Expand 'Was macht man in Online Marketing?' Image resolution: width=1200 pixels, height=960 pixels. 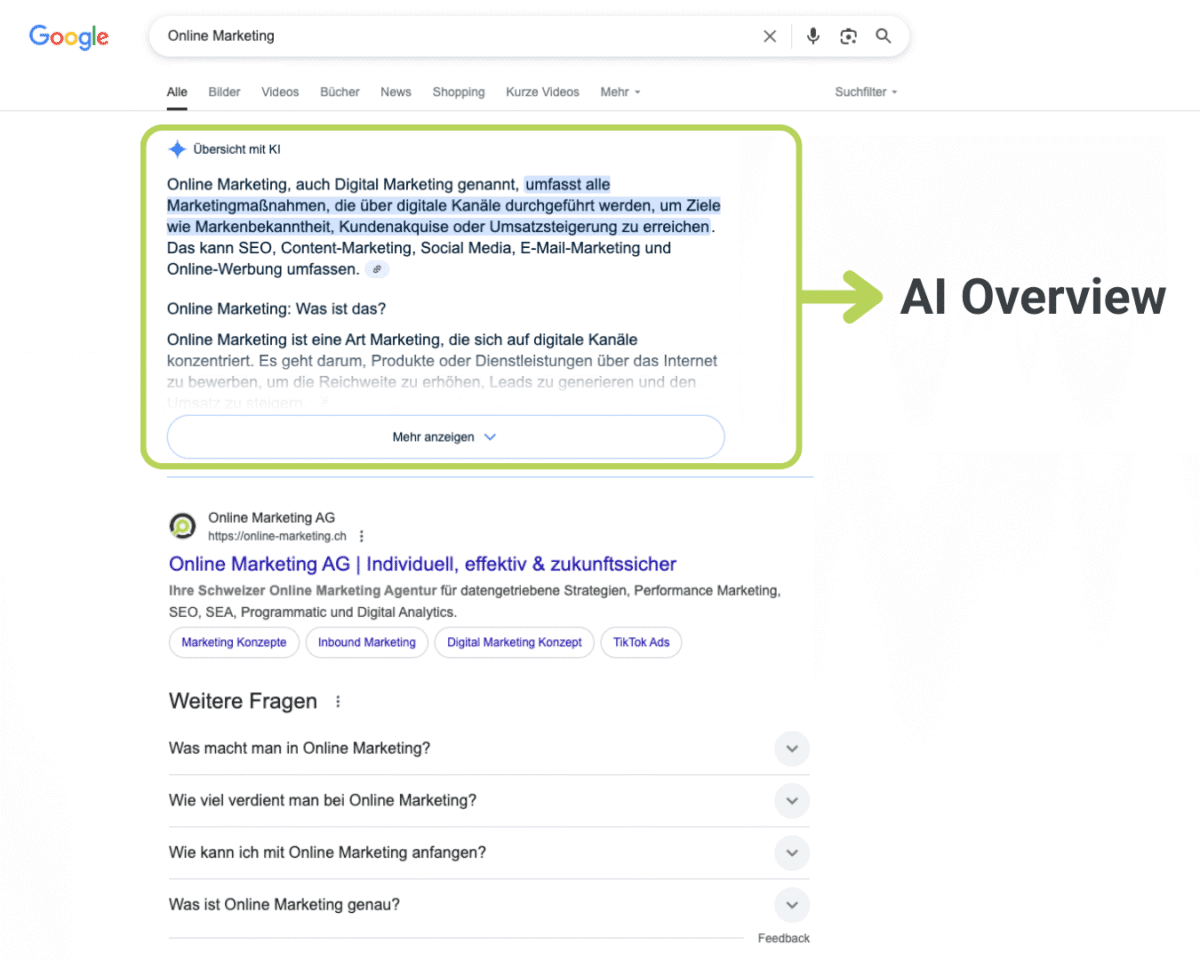[489, 748]
